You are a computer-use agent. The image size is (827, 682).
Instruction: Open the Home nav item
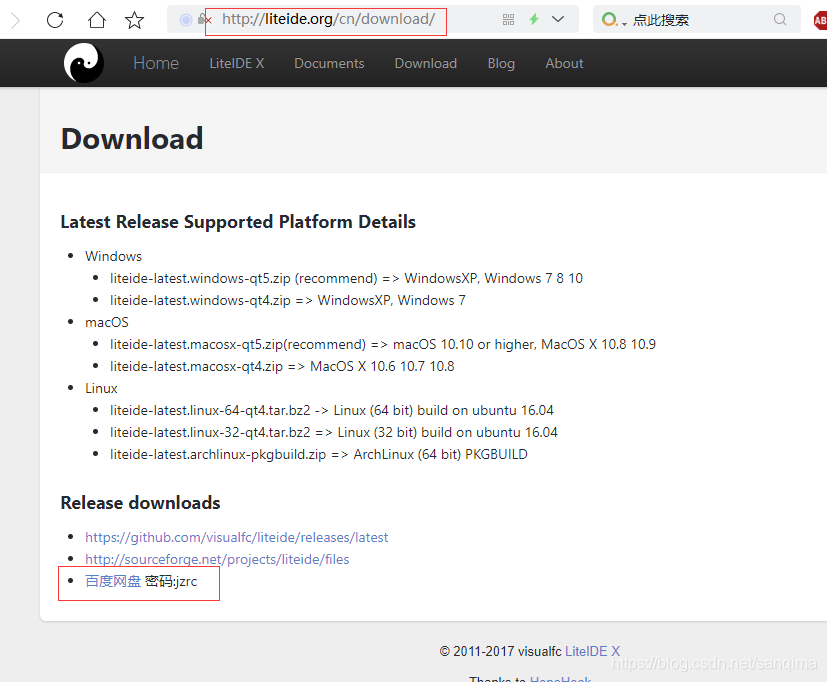pos(156,63)
